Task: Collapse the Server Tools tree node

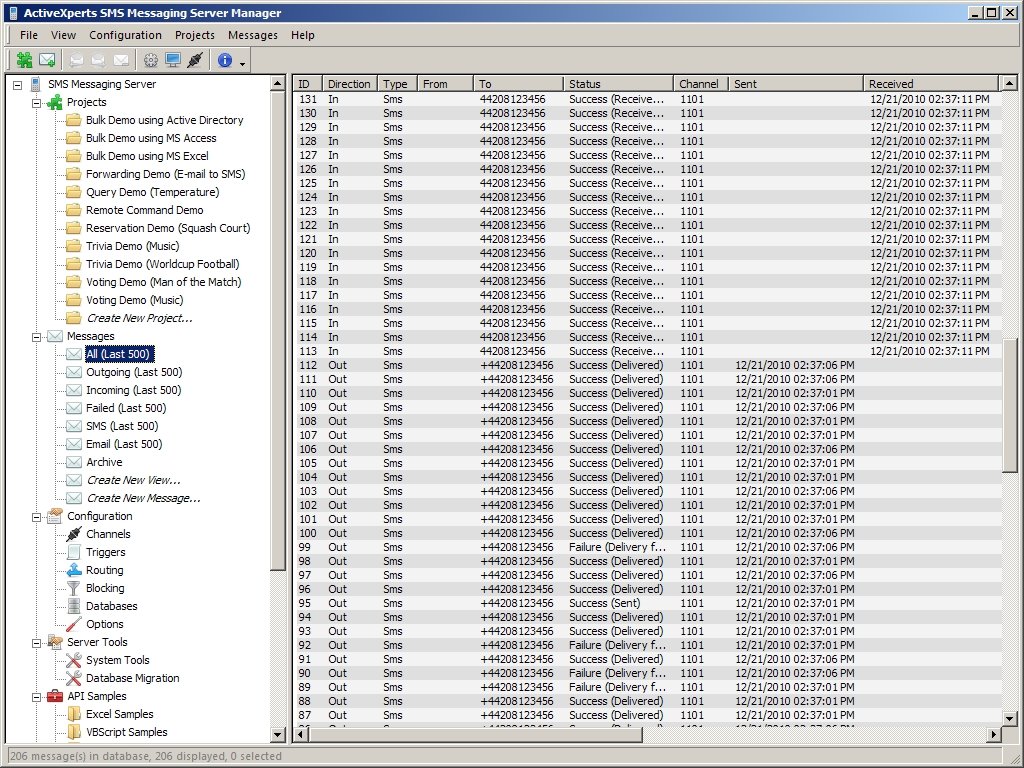Action: (37, 643)
